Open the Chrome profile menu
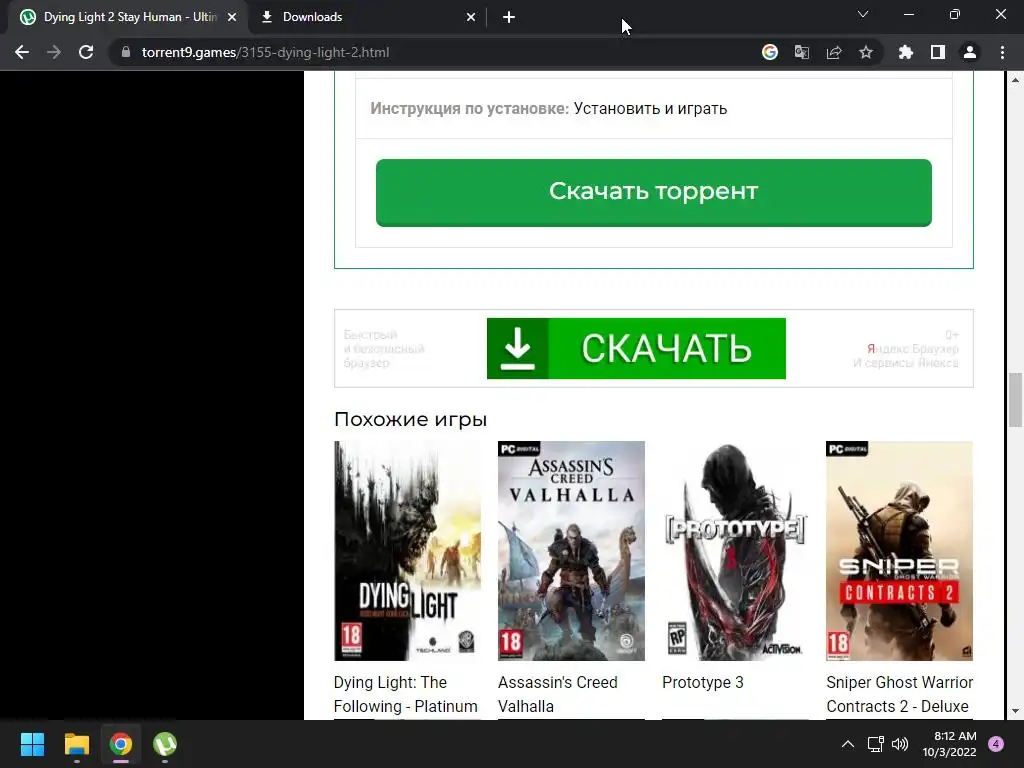 970,52
